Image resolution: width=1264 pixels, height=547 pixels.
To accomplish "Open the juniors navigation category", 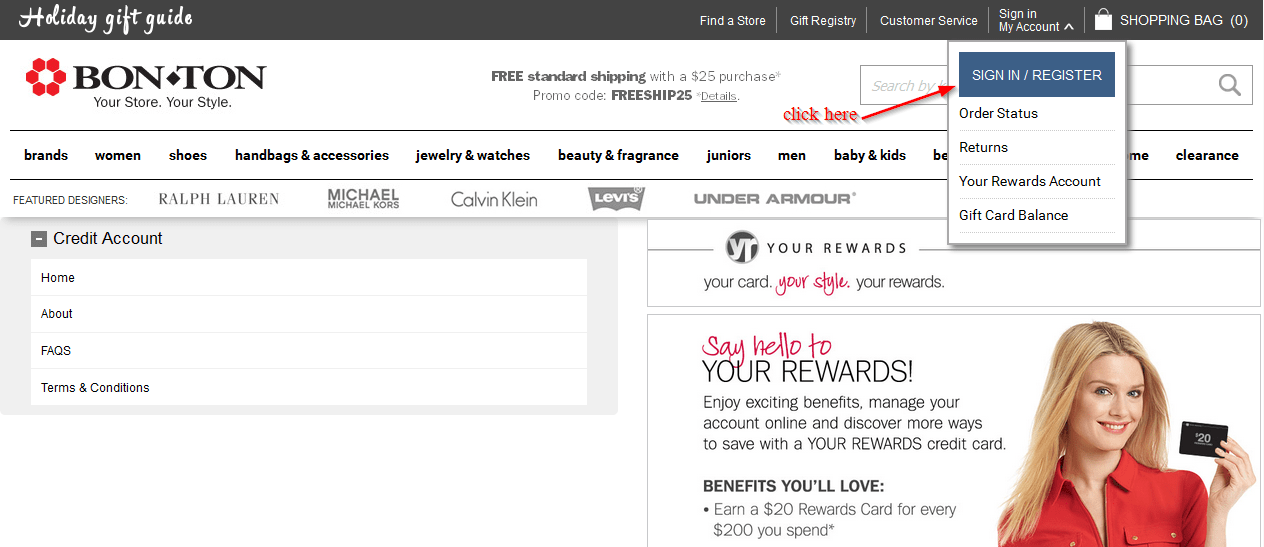I will pyautogui.click(x=728, y=155).
